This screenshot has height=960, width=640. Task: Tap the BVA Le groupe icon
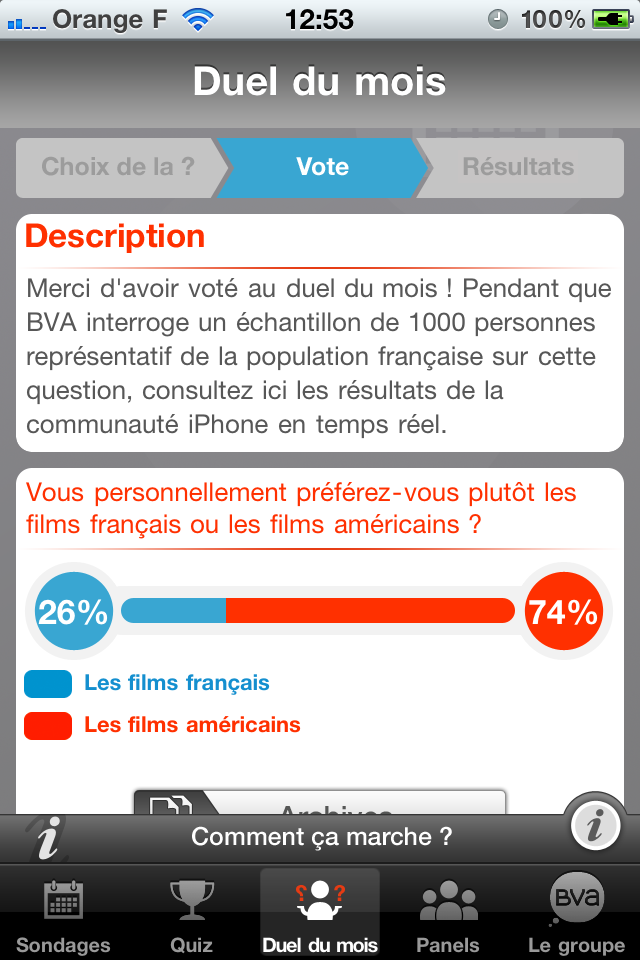577,899
